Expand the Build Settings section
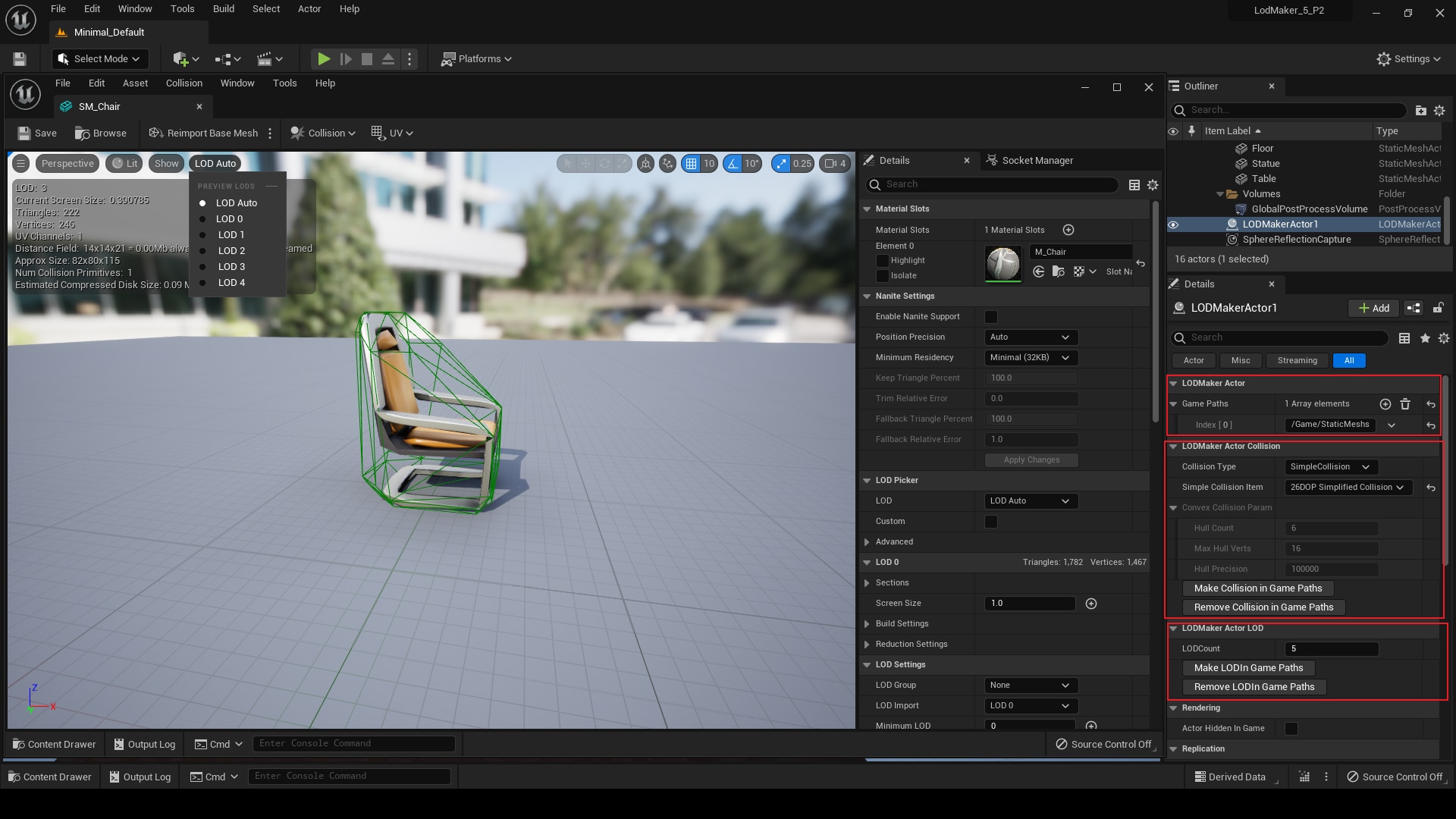Screen dimensions: 1456x819 [868, 623]
